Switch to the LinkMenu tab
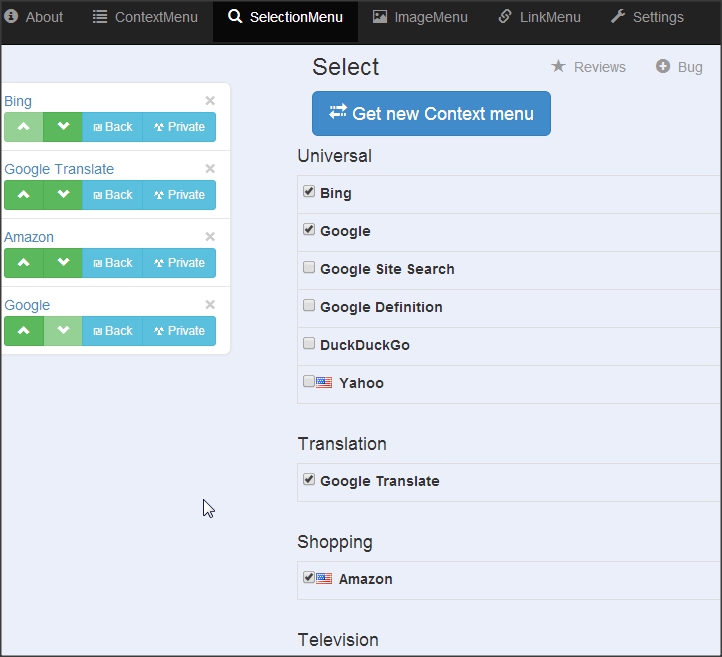 click(x=539, y=17)
